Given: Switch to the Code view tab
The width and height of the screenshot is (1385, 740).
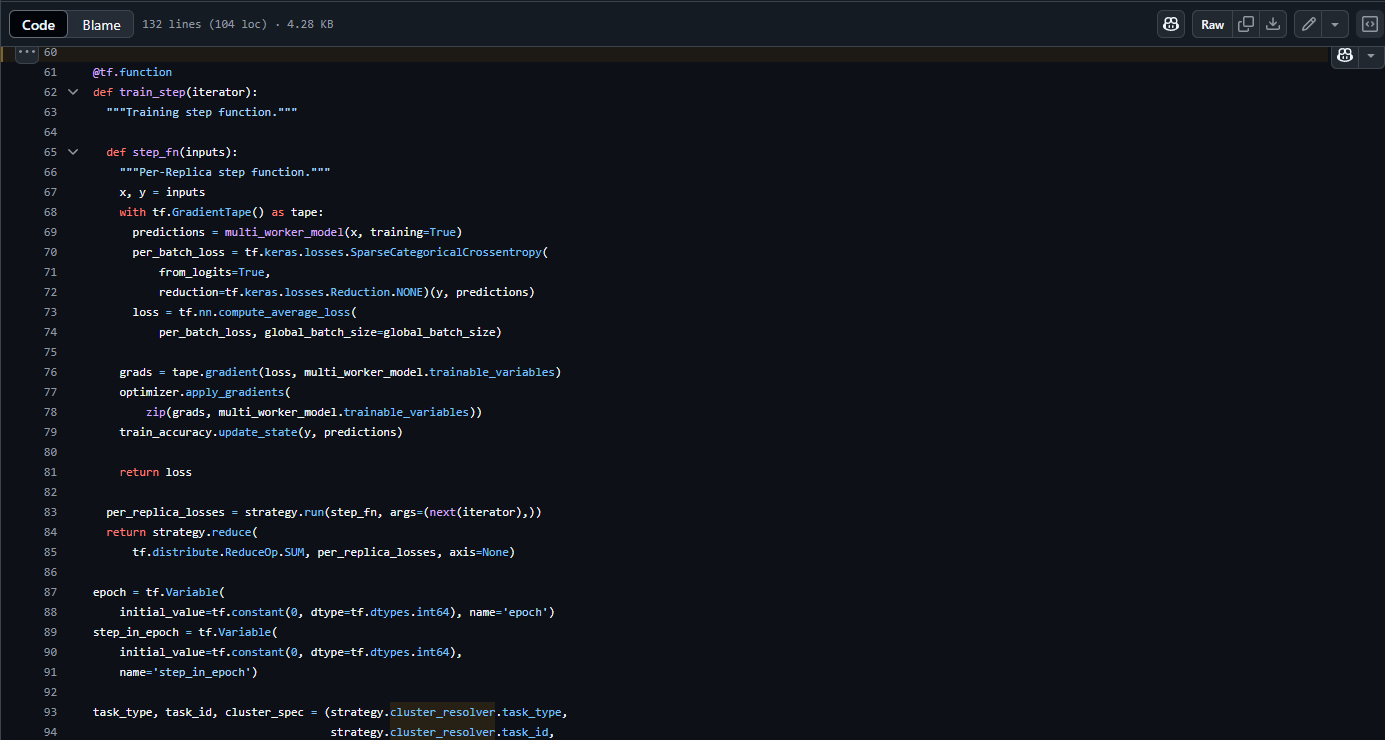Looking at the screenshot, I should point(38,25).
